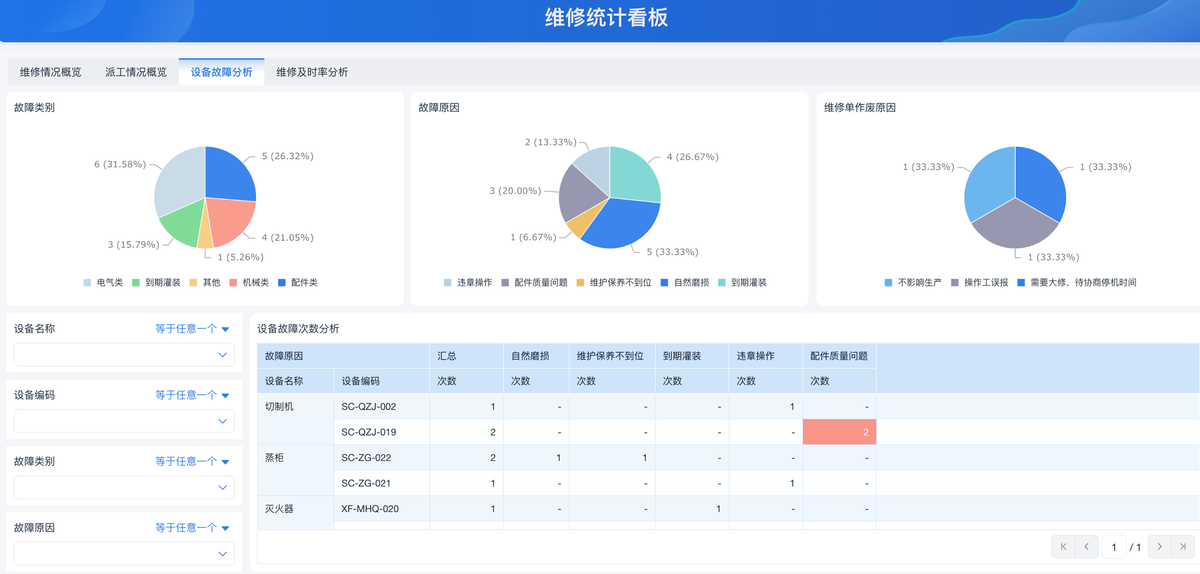This screenshot has height=574, width=1200.
Task: Click chevron icon in 设备名称 select box
Action: pos(222,355)
